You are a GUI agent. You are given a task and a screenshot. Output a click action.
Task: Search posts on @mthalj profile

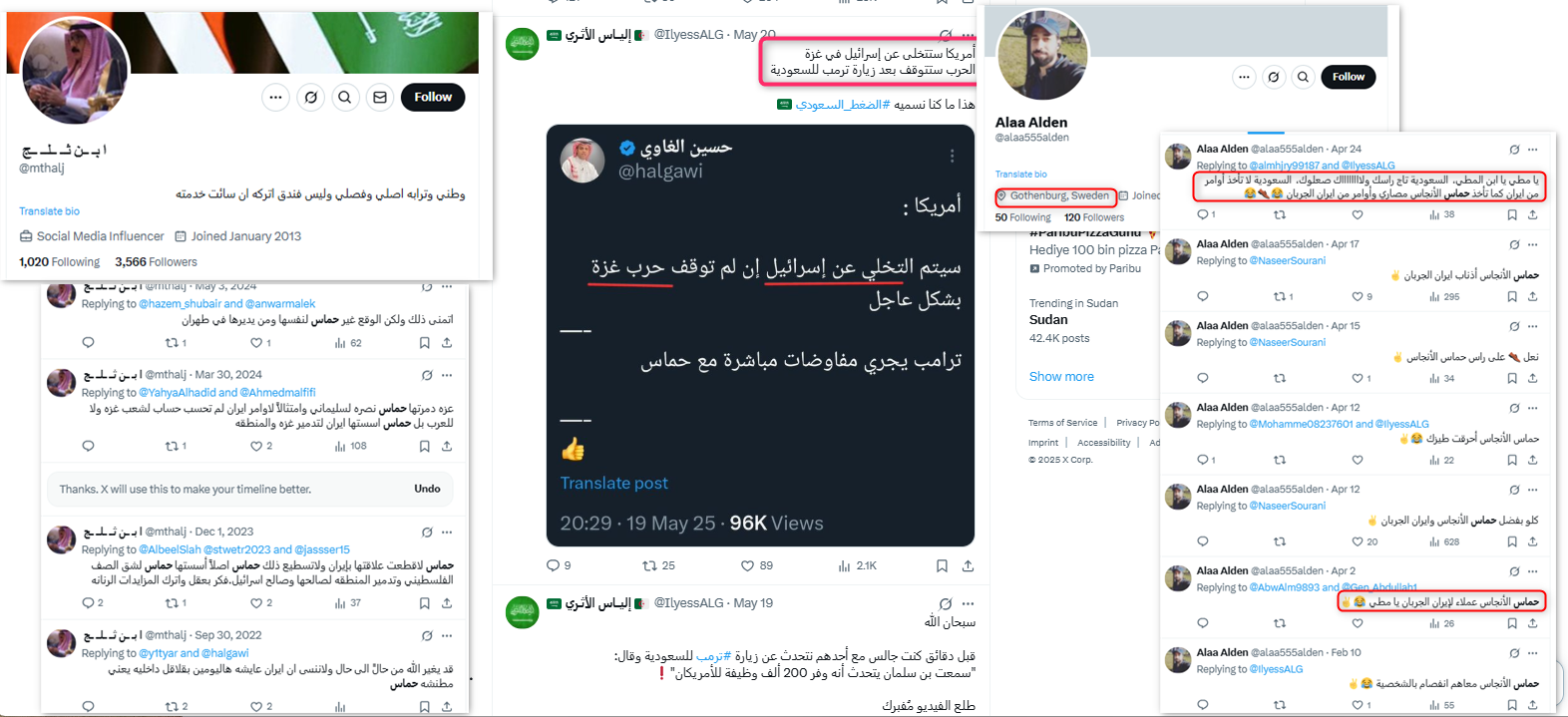pyautogui.click(x=344, y=97)
